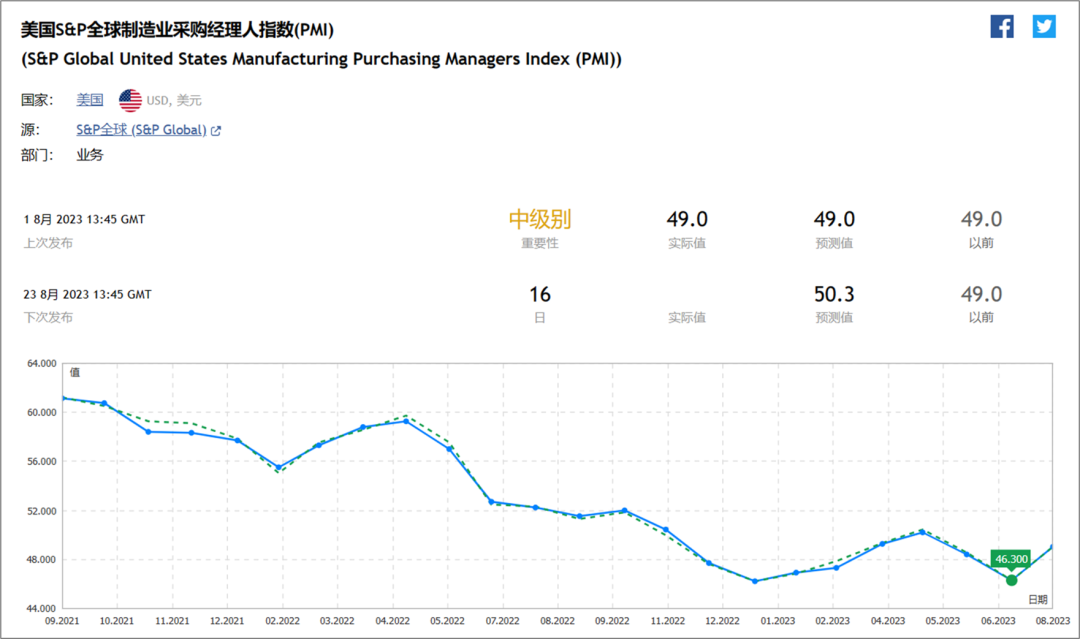
Task: Click the 44.000 y-axis label
Action: 41,608
